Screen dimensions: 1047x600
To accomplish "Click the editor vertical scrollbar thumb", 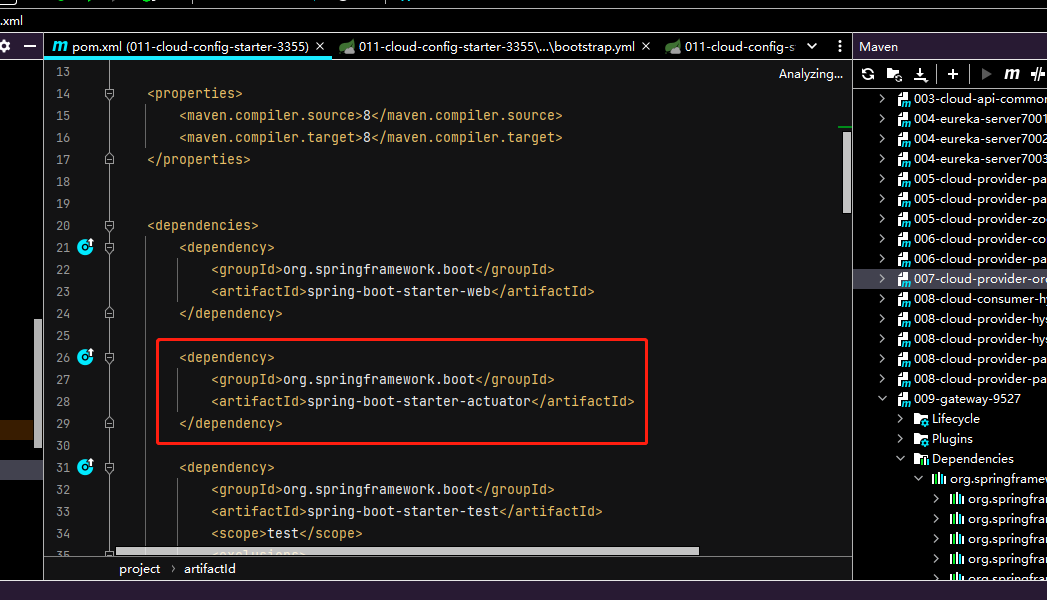I will pos(847,172).
